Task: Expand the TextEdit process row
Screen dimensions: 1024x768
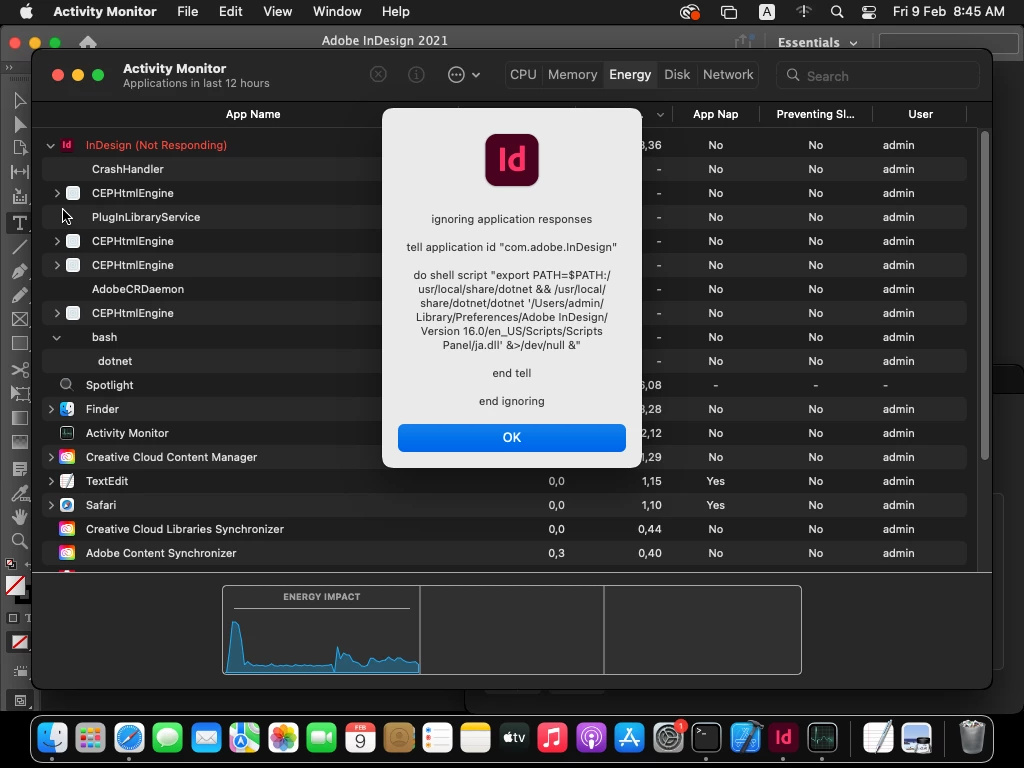Action: tap(51, 481)
